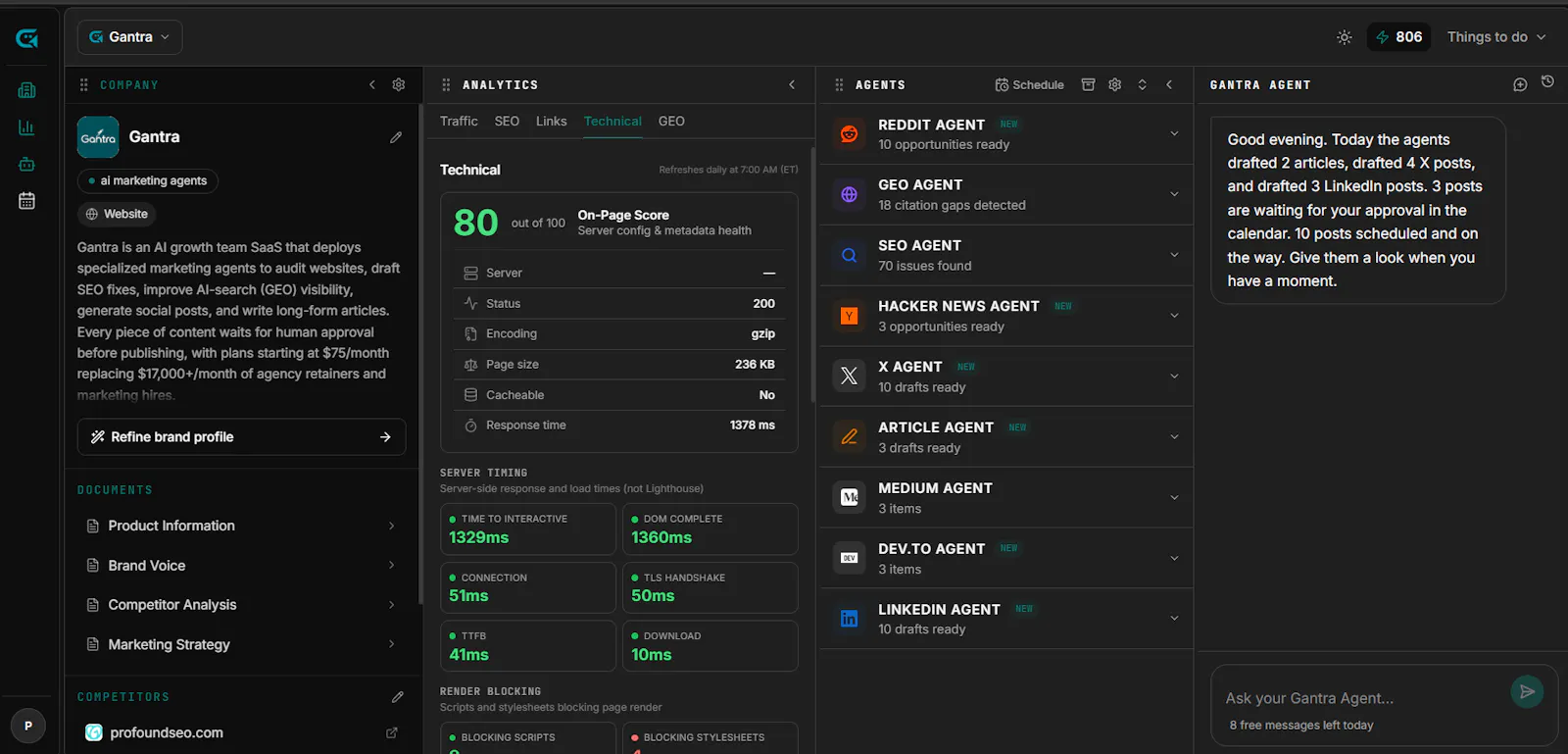Expand the Medium Agent row chevron
Image resolution: width=1568 pixels, height=754 pixels.
click(1174, 498)
